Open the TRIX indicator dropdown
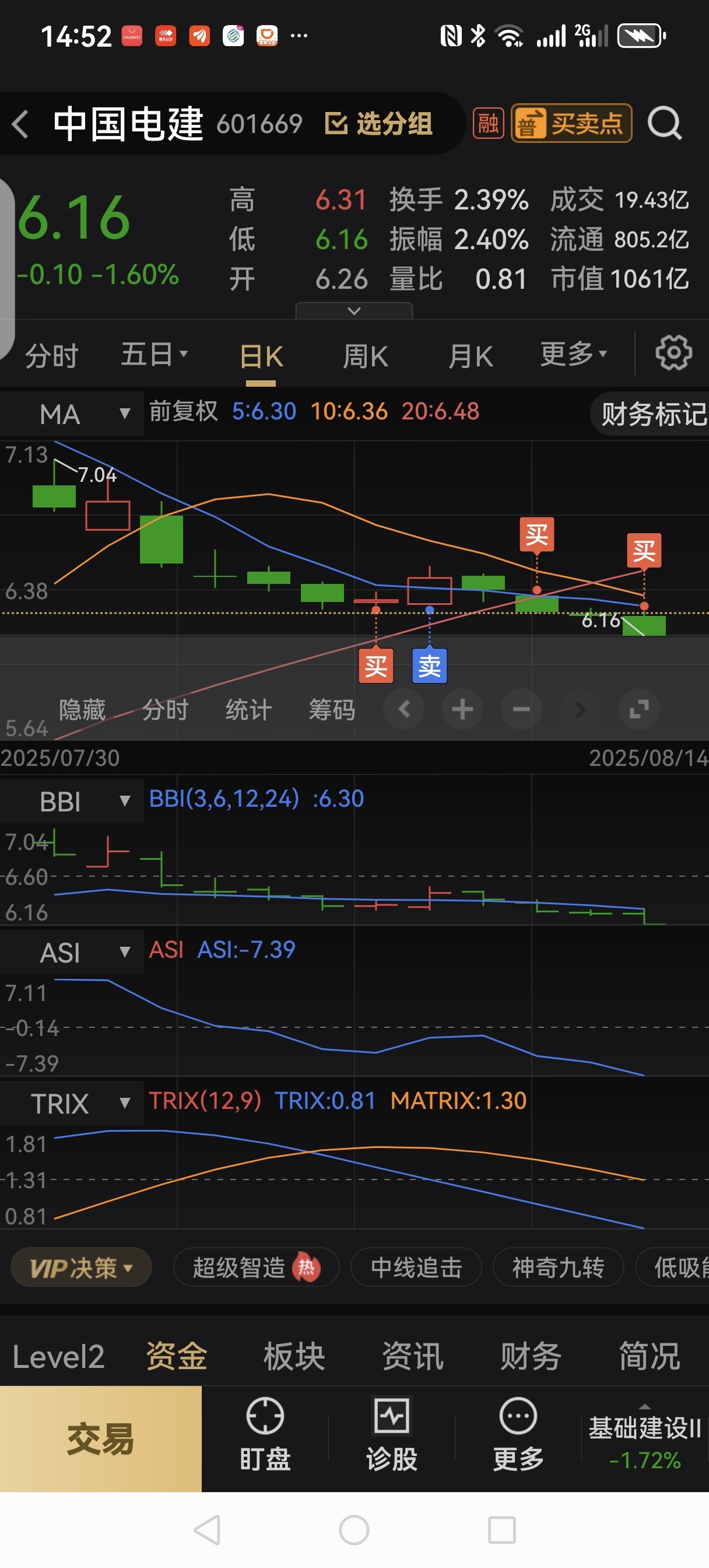 pyautogui.click(x=72, y=1103)
